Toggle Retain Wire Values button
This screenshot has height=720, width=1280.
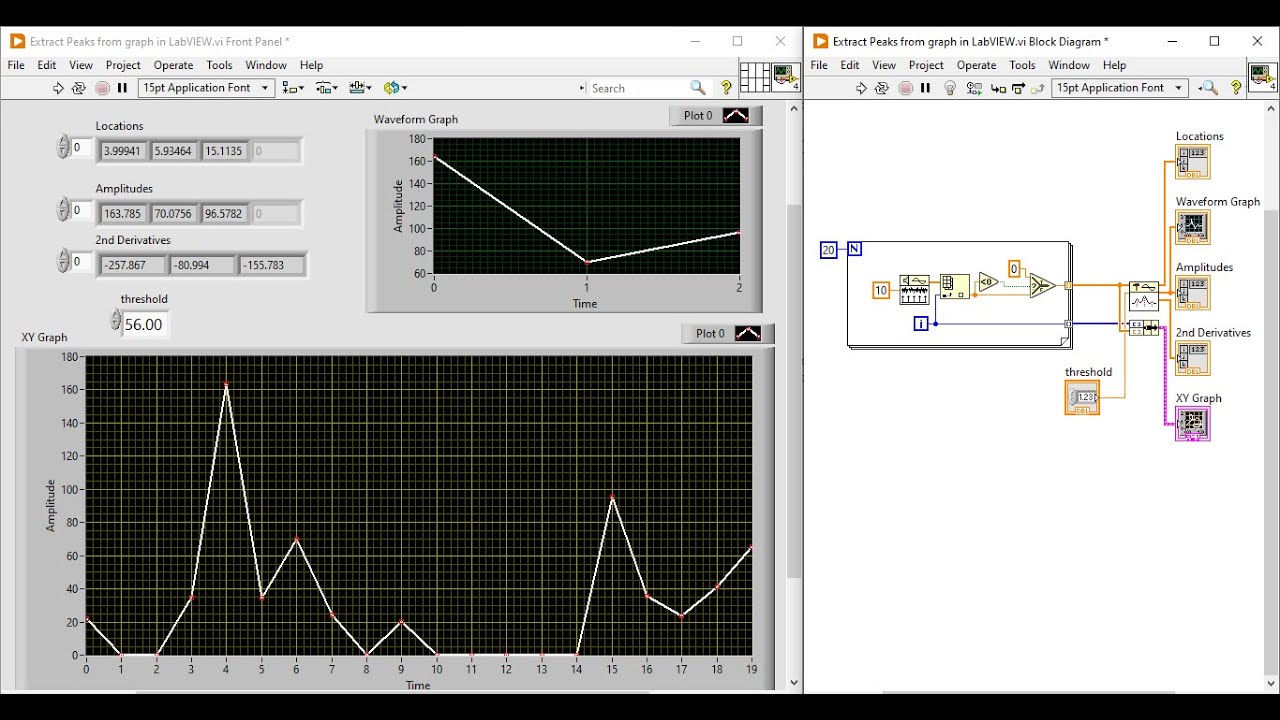[x=973, y=88]
